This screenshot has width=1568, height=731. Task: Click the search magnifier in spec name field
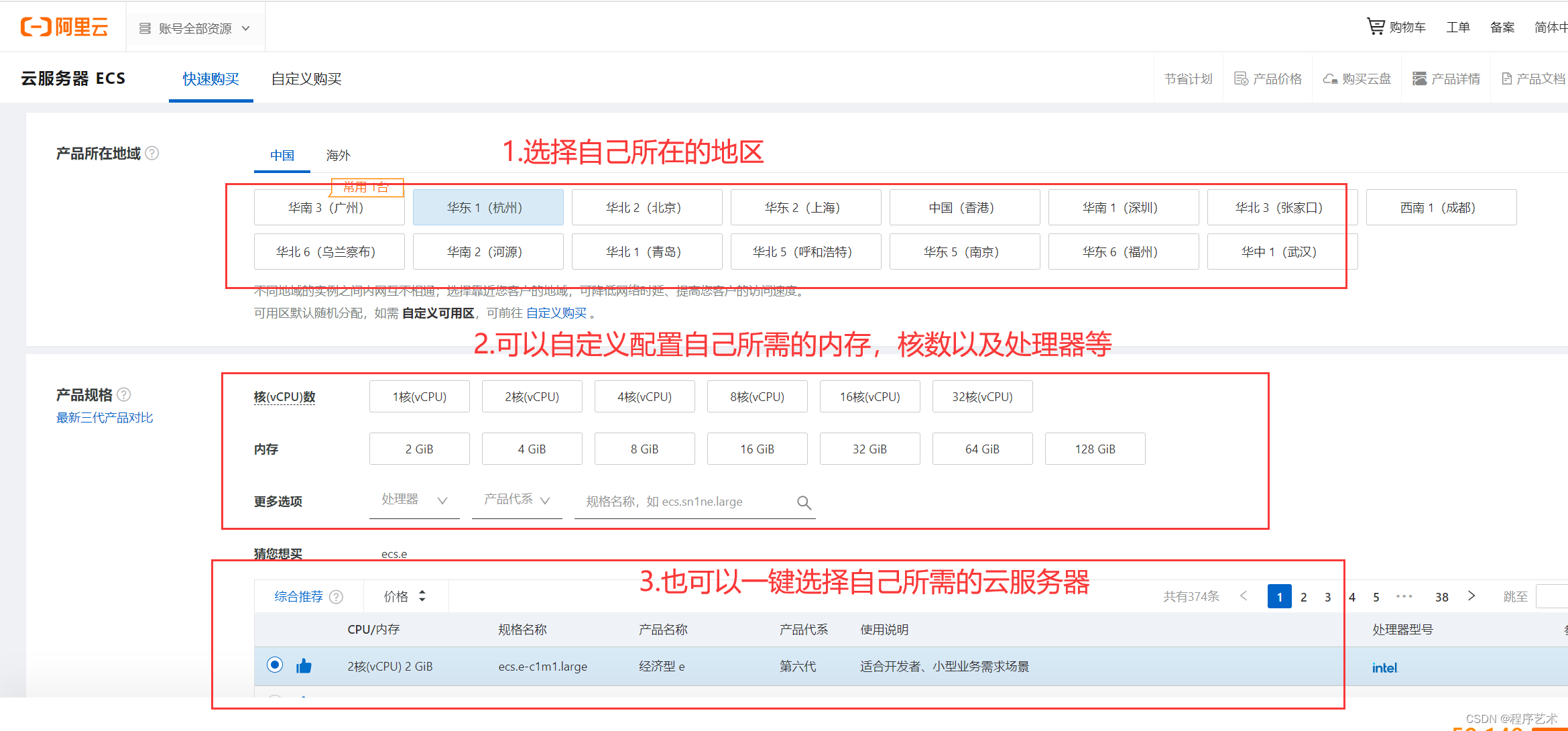coord(804,502)
